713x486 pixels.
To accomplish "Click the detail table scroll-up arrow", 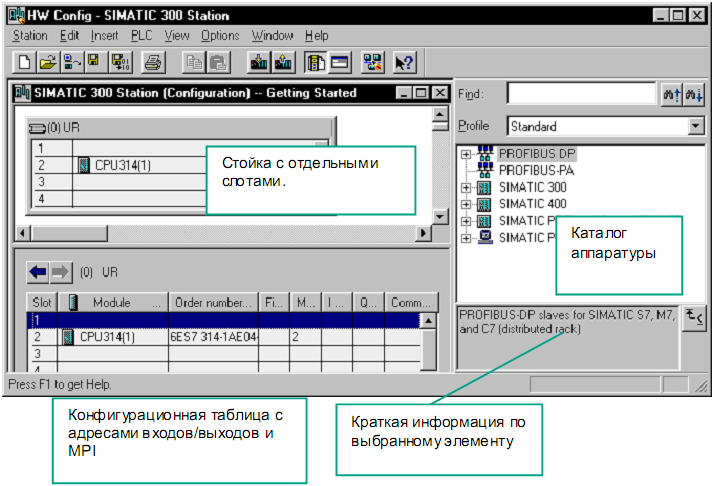I will click(x=428, y=321).
